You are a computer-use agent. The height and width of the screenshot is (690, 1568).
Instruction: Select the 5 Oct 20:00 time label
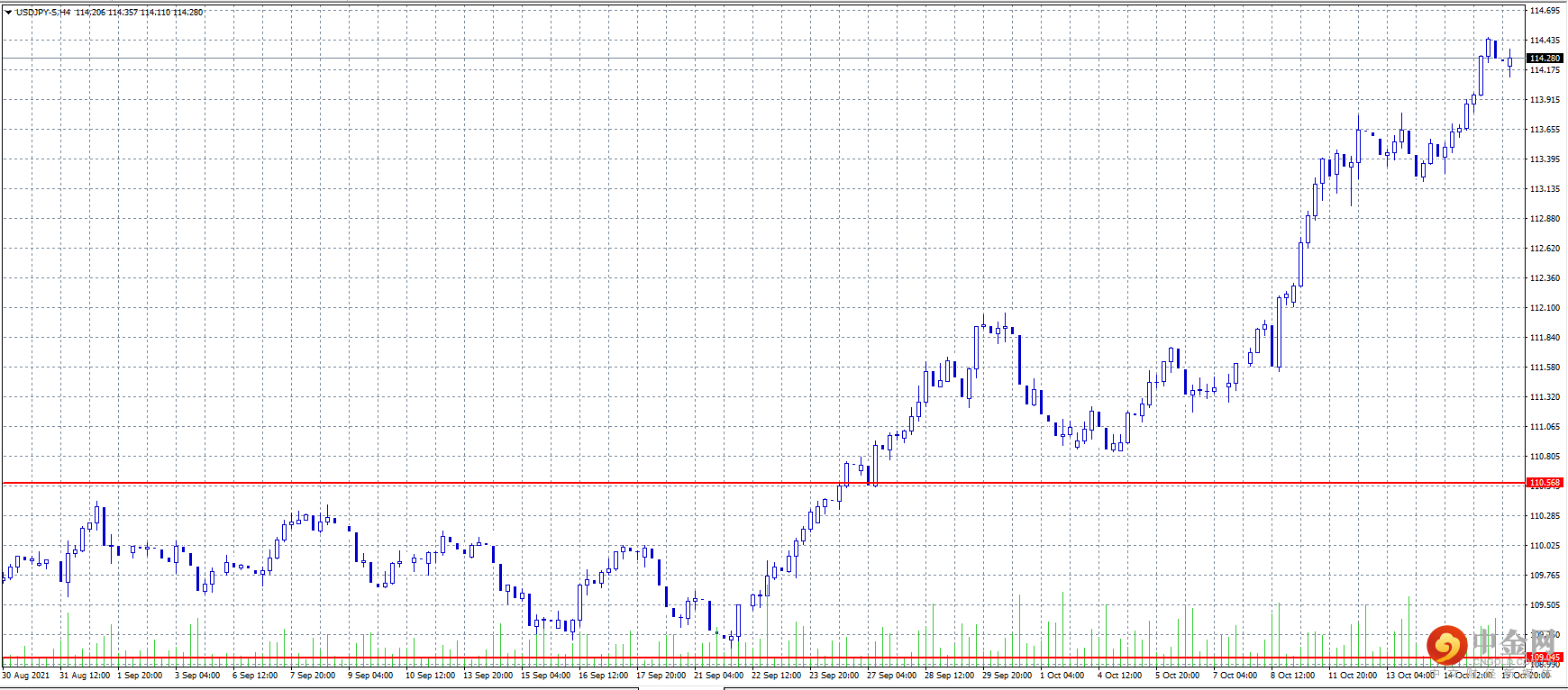tap(1178, 676)
